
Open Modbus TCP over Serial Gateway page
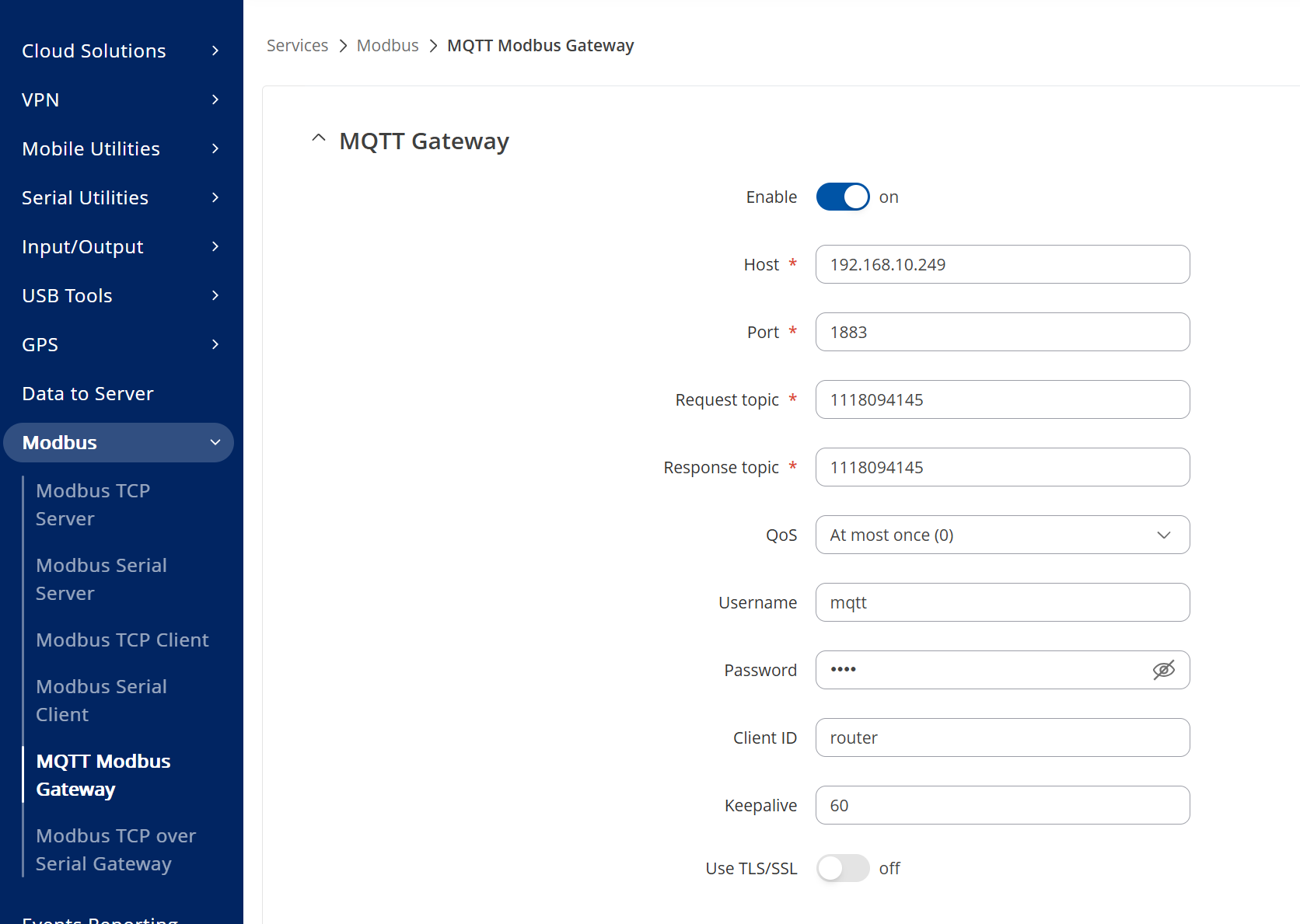[x=116, y=849]
